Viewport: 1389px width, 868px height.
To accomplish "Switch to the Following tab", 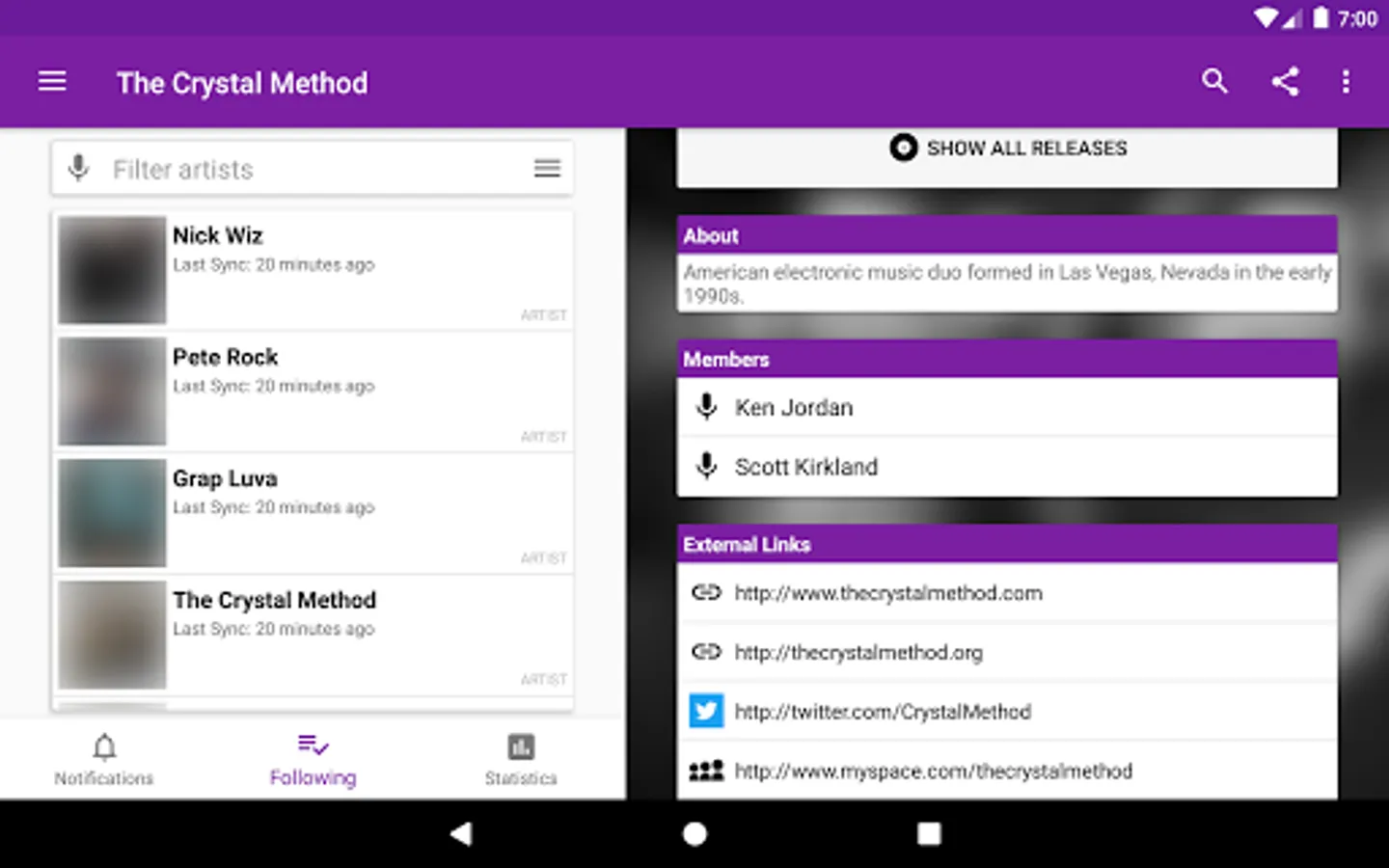I will 313,759.
